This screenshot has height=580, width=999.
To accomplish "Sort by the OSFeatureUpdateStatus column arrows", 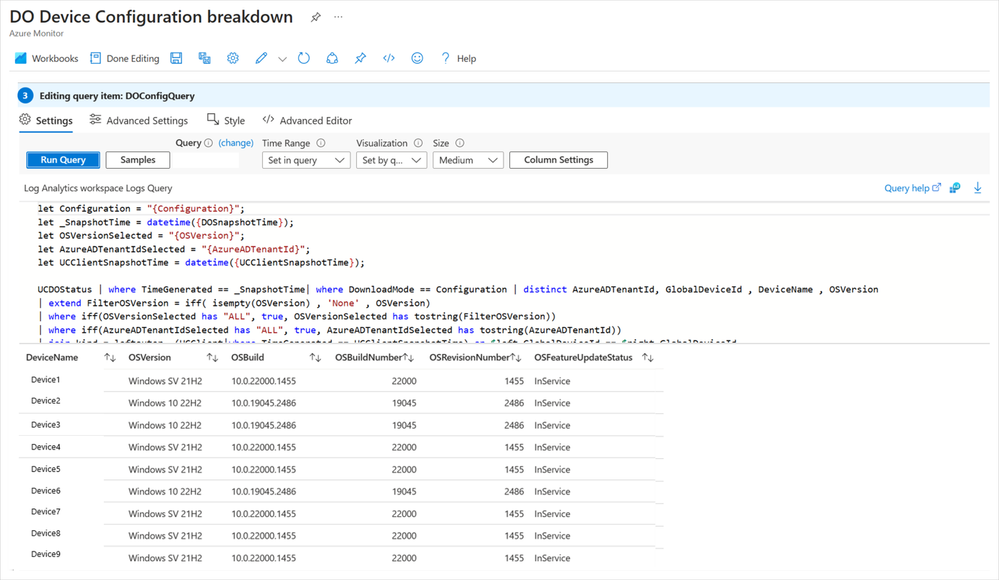I will coord(648,358).
